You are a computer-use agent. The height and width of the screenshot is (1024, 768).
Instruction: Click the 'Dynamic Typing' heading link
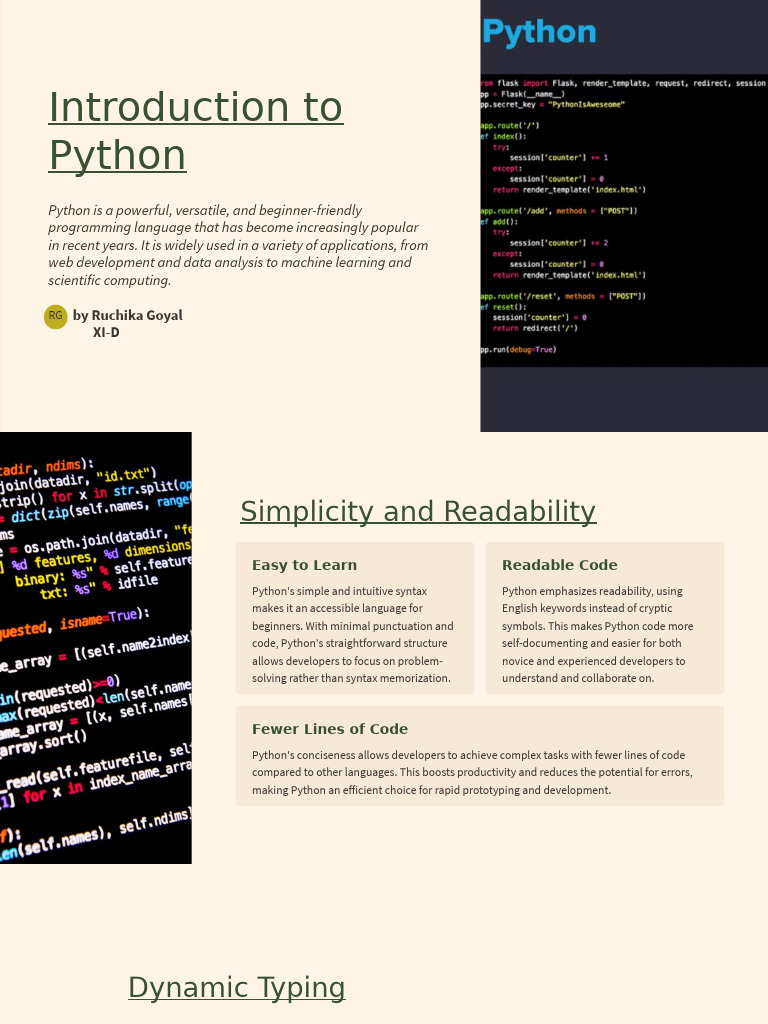coord(236,987)
